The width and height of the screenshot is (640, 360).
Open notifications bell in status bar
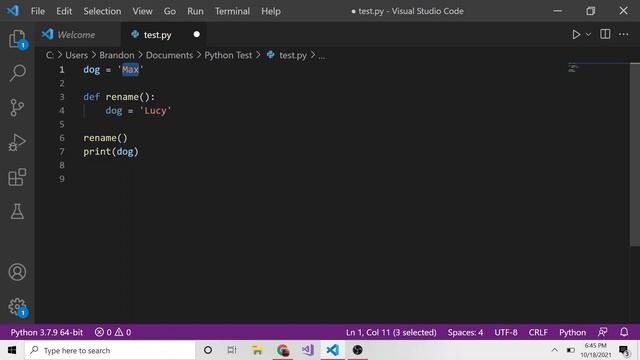tap(624, 332)
